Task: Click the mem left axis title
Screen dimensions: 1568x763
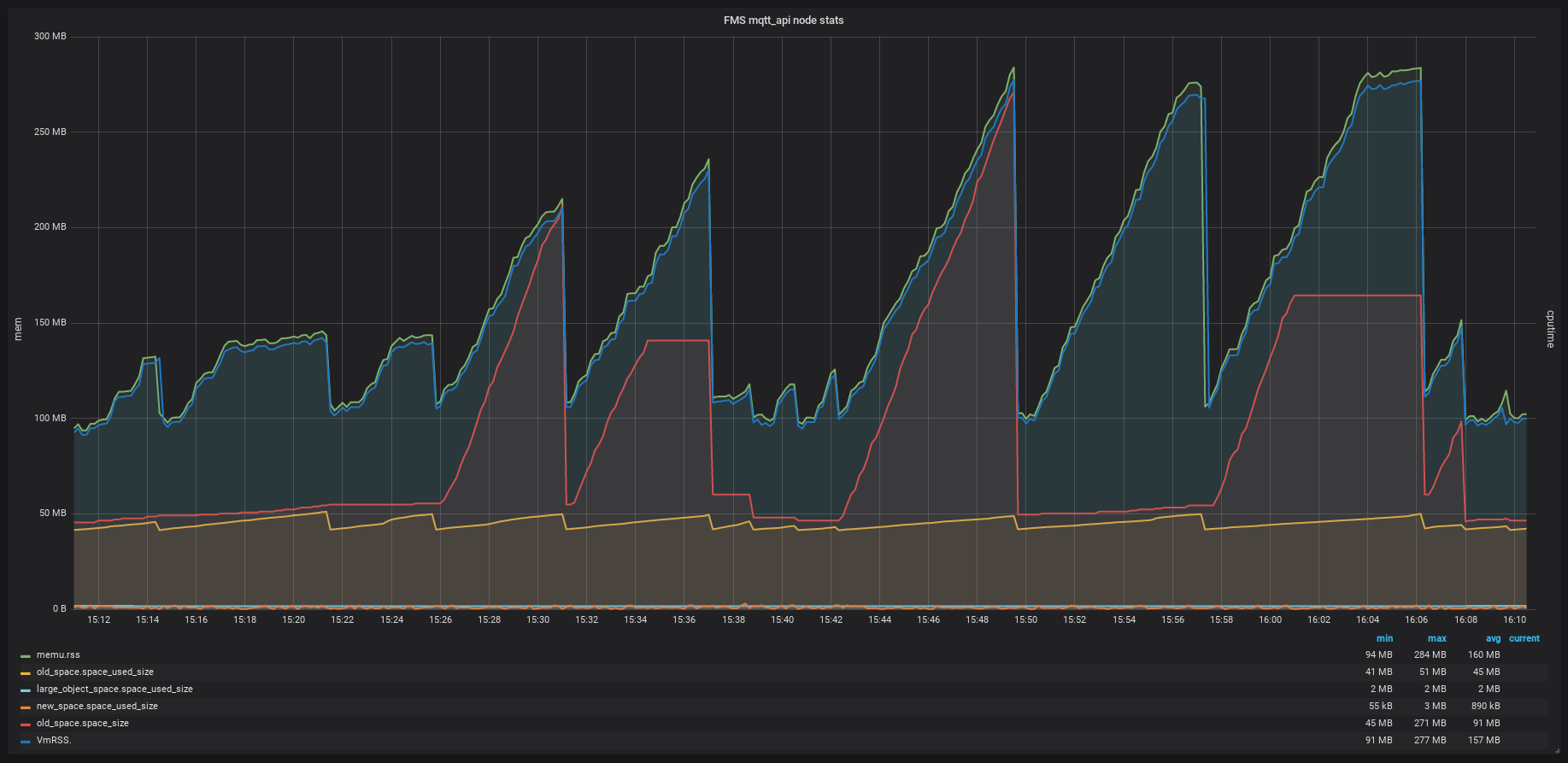Action: point(18,329)
